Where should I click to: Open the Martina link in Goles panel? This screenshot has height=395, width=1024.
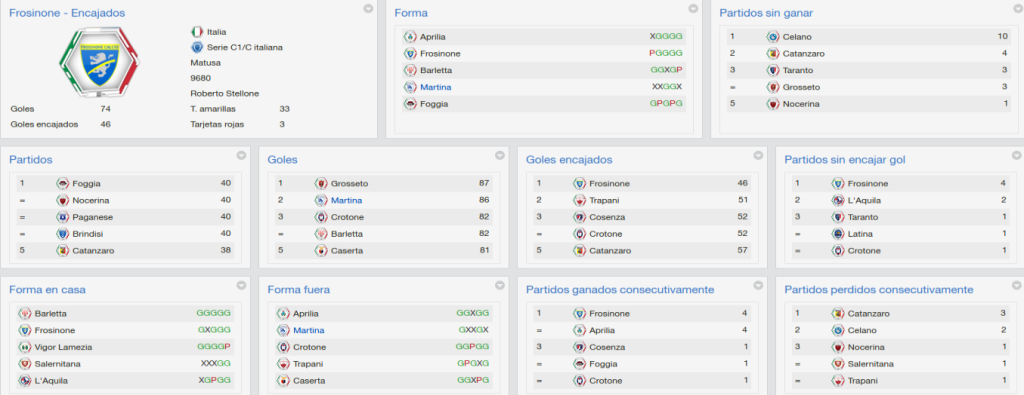346,200
